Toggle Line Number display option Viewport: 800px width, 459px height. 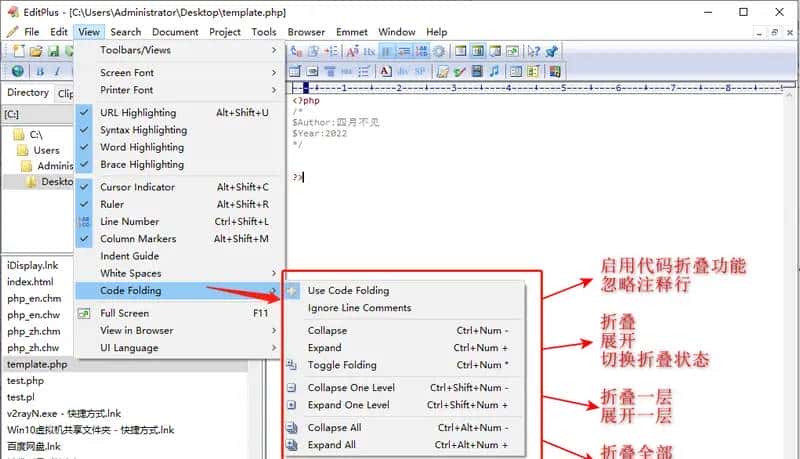[x=180, y=222]
